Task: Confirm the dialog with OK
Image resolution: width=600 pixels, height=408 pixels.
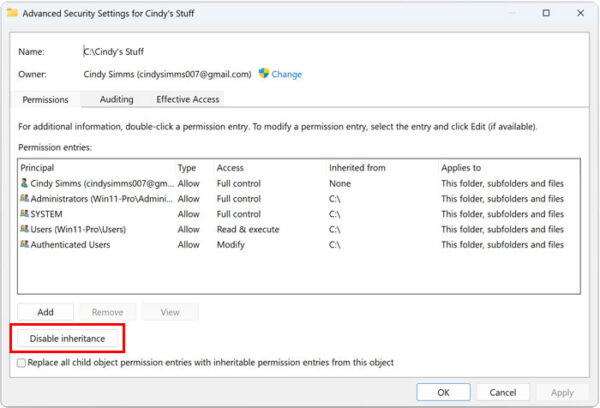Action: pos(443,392)
